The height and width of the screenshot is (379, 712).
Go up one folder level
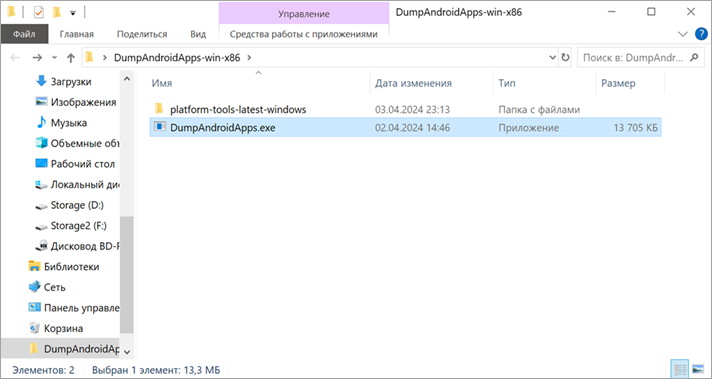(71, 58)
